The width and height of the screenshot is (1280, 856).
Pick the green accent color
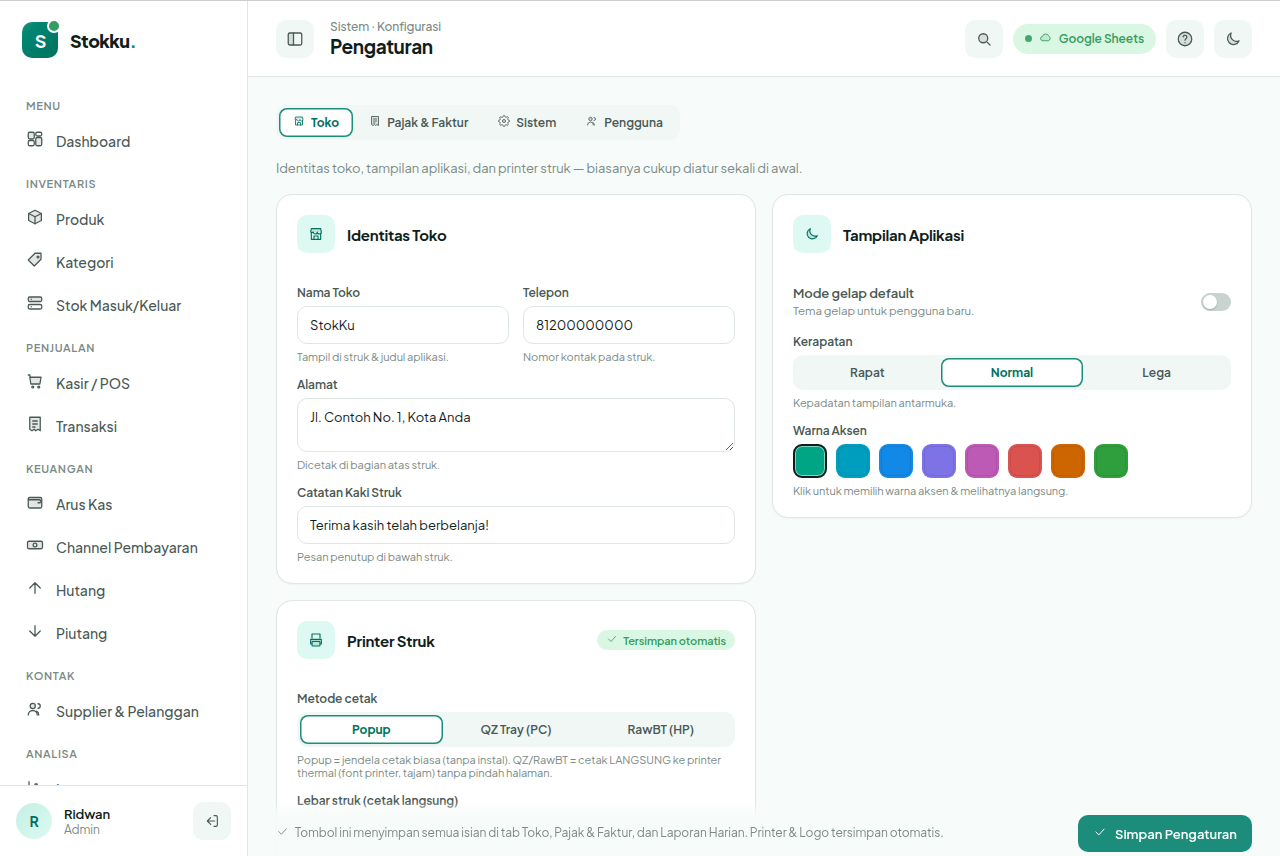(x=1111, y=461)
